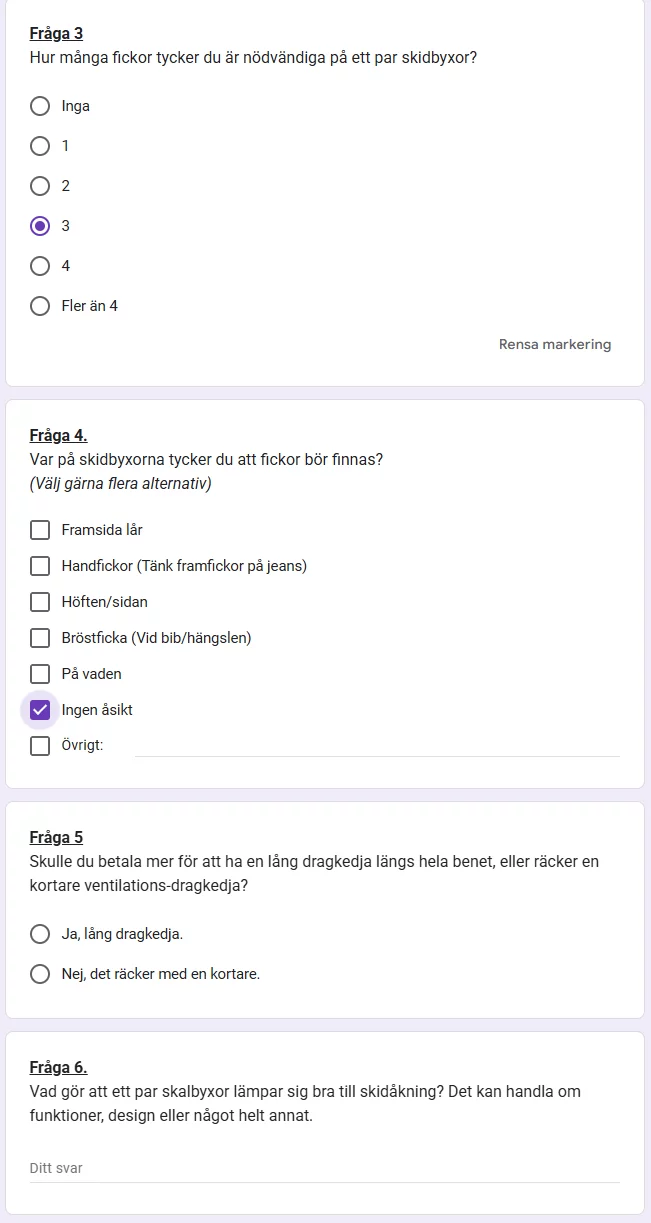
Task: Tick the 'På vaden' checkbox
Action: click(40, 674)
